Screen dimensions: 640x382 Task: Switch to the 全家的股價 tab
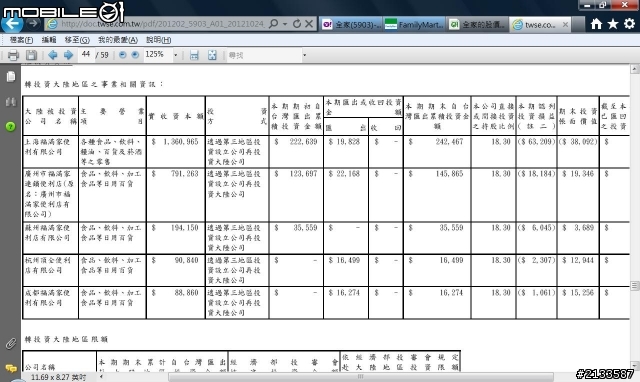coord(478,25)
